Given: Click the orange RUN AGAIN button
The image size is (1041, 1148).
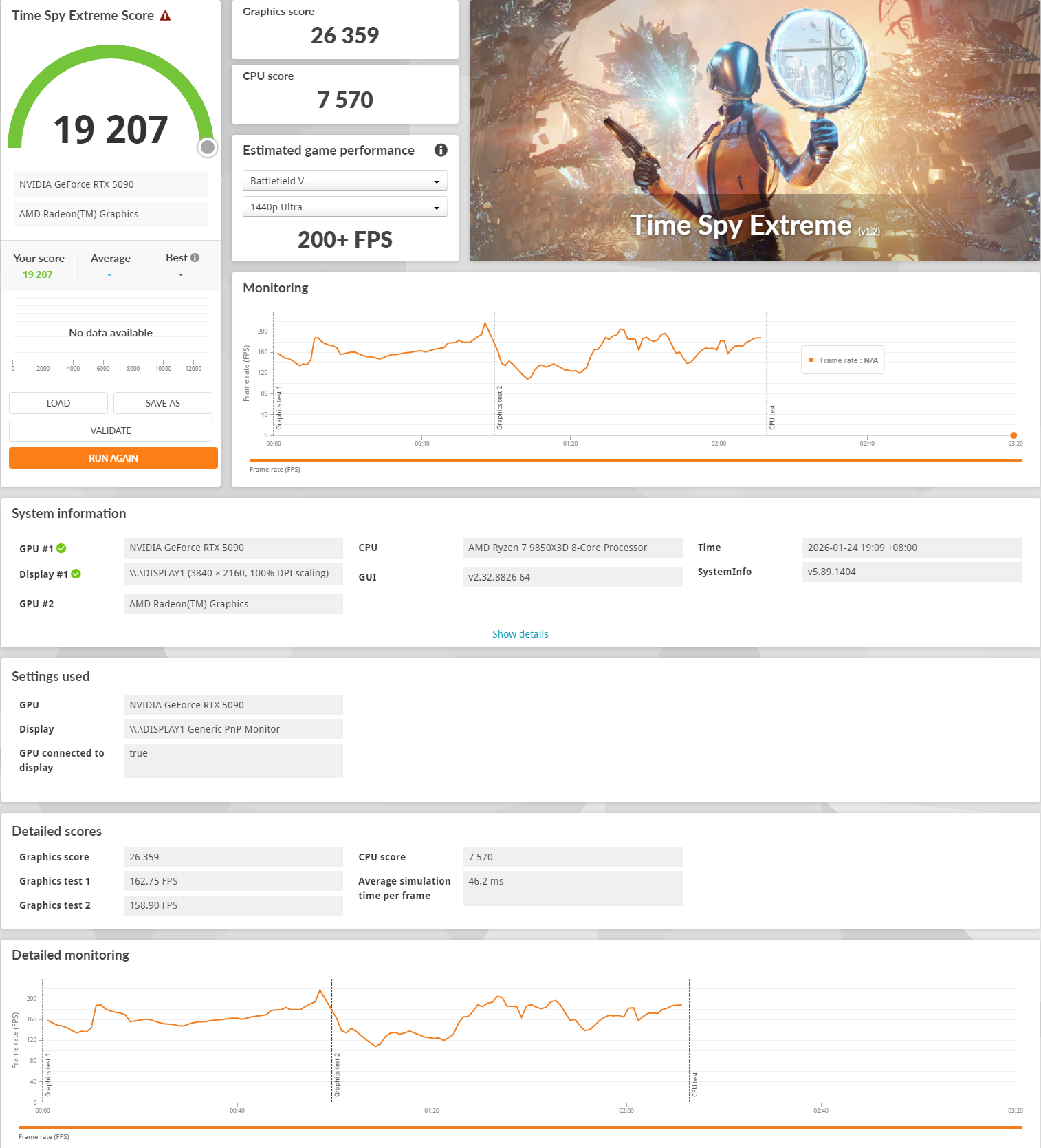Looking at the screenshot, I should (113, 458).
